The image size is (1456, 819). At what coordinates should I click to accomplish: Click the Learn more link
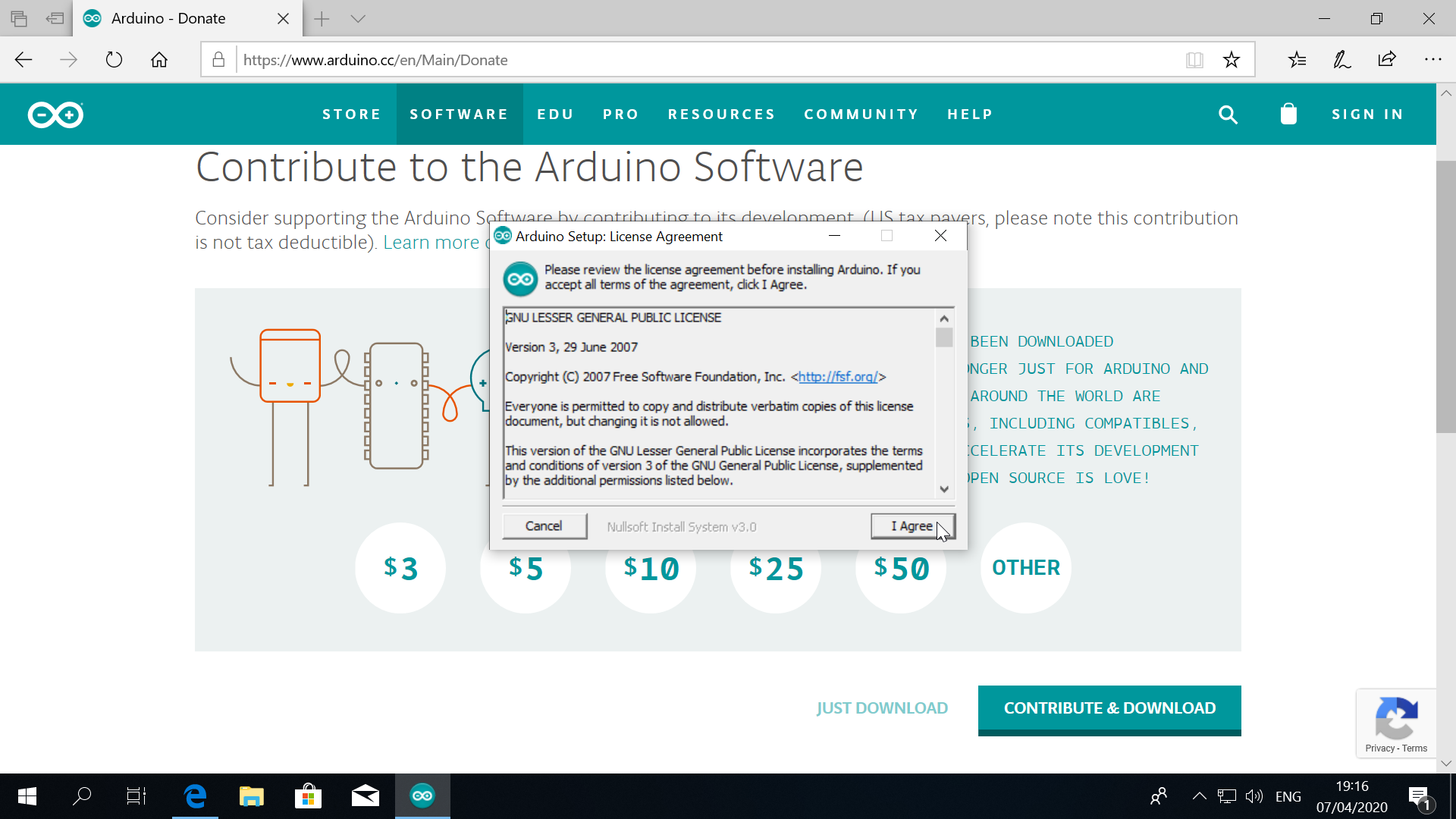(x=431, y=243)
